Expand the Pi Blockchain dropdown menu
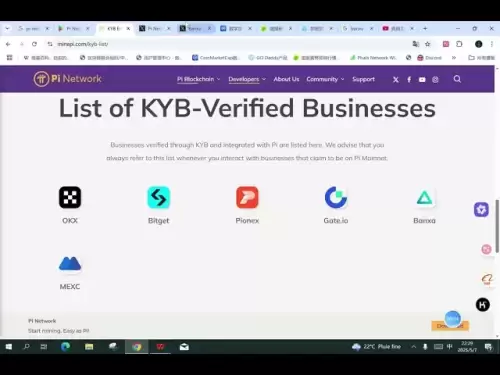This screenshot has width=500, height=375. pos(199,79)
